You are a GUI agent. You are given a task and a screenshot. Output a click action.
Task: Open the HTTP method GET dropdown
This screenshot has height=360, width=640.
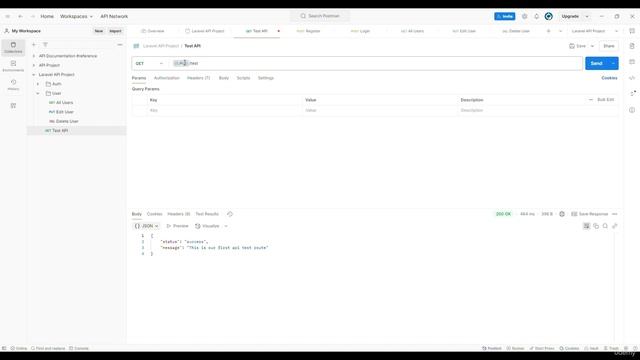coord(149,63)
